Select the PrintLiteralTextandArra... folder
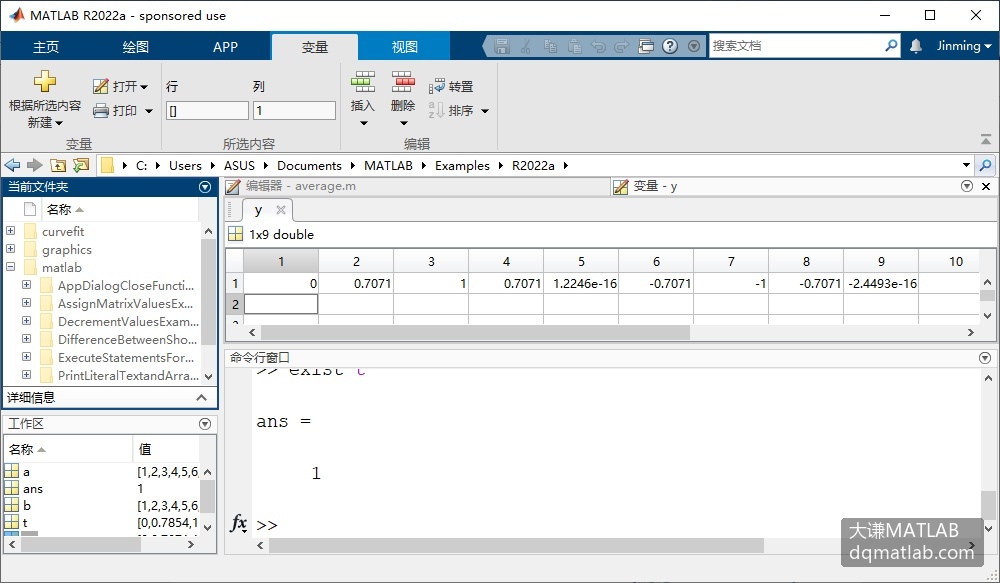 pos(128,375)
